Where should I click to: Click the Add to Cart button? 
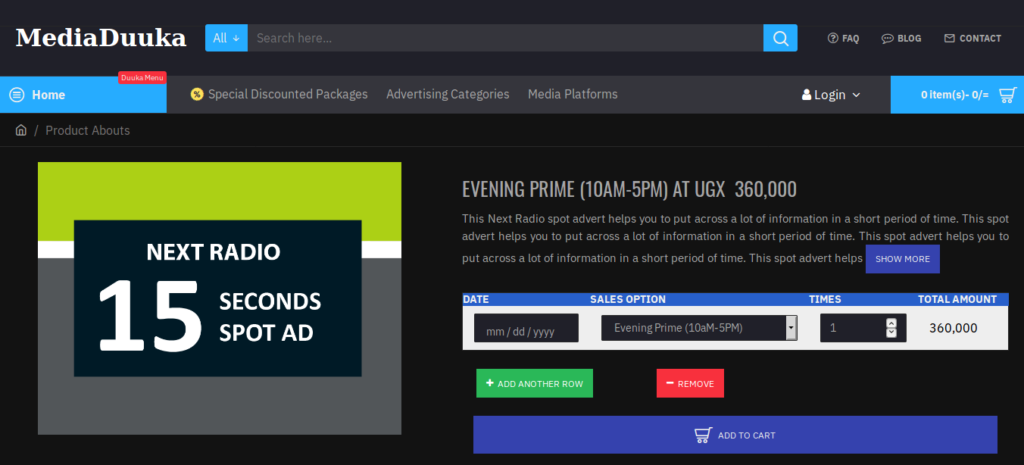[735, 435]
